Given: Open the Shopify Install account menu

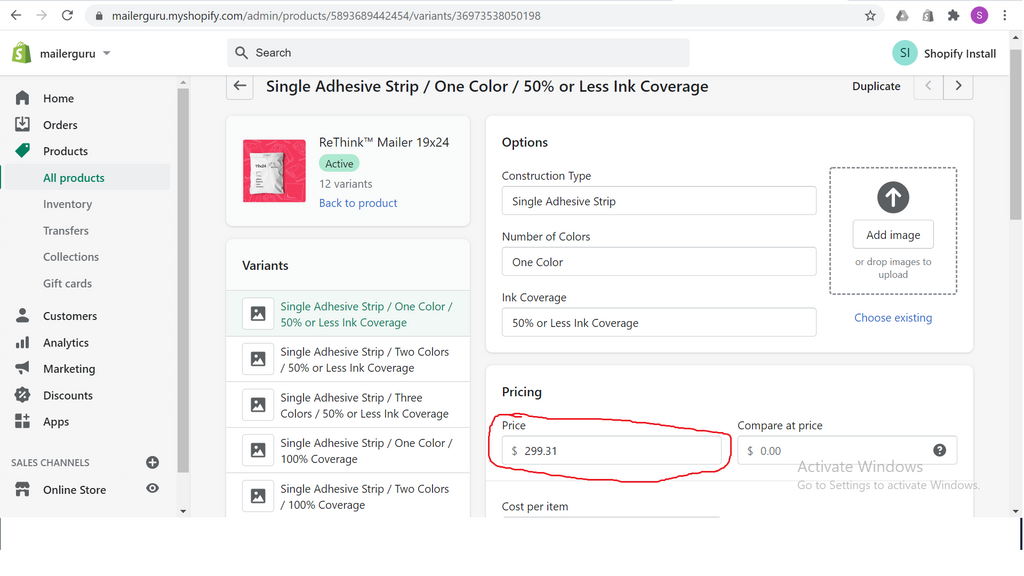Looking at the screenshot, I should [x=944, y=54].
